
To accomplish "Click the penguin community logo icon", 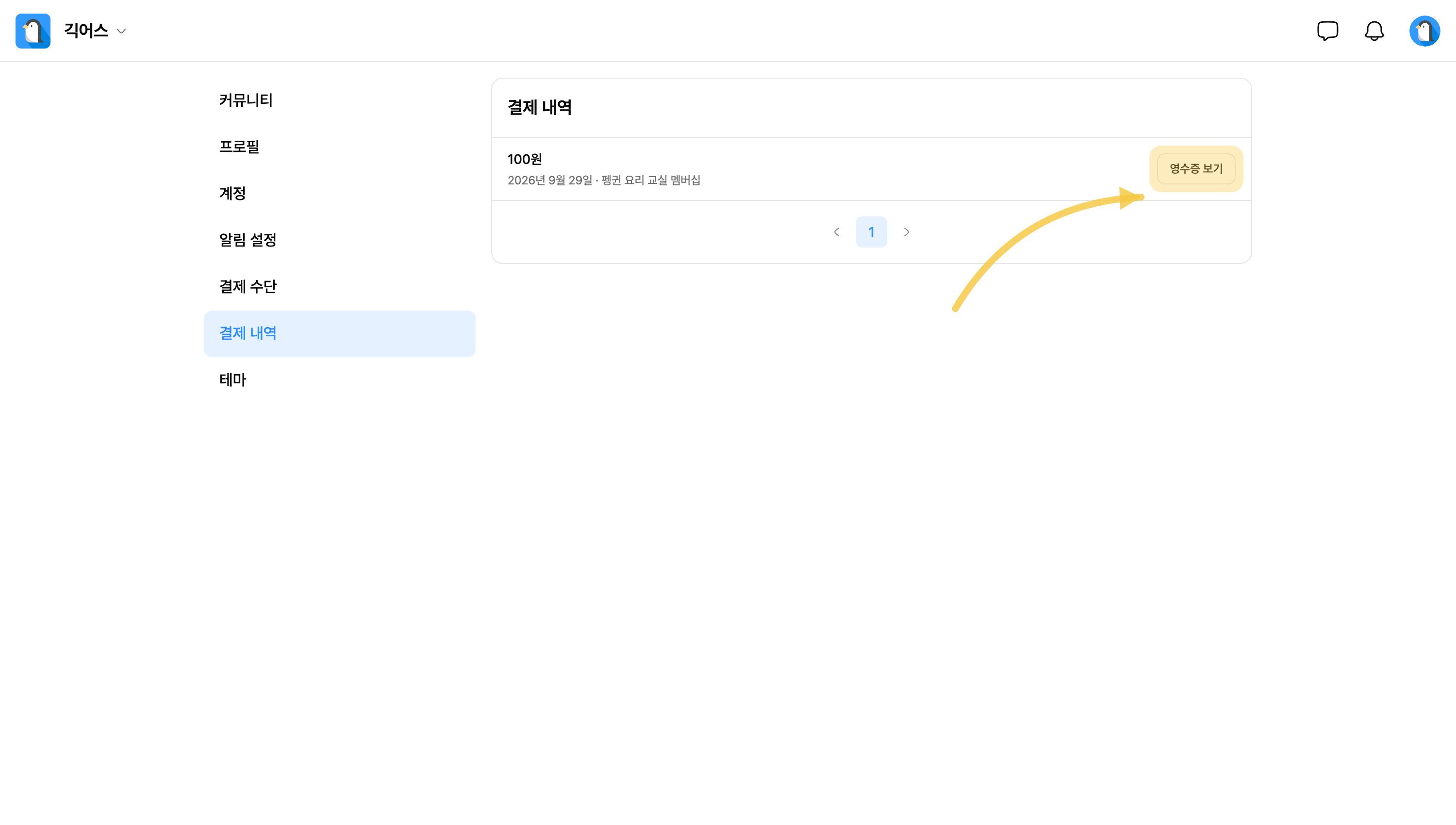I will 33,31.
